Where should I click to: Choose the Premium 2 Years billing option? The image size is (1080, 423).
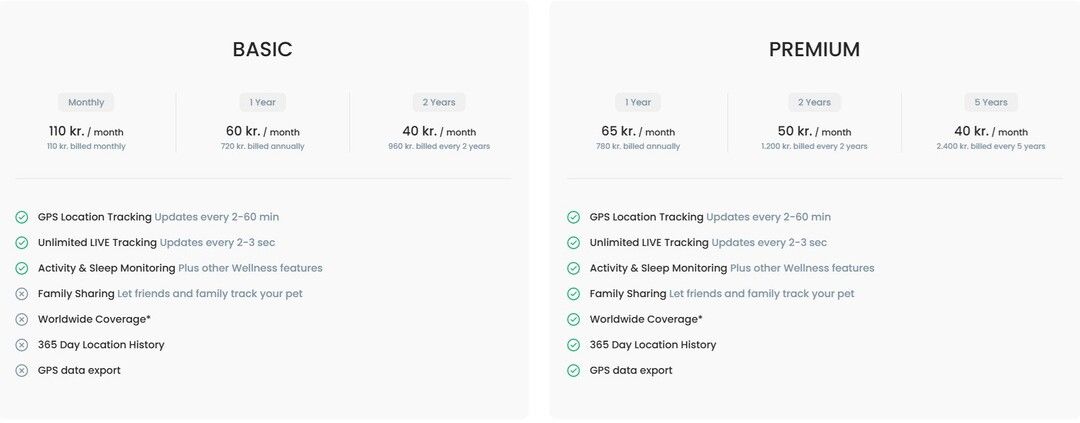(814, 102)
